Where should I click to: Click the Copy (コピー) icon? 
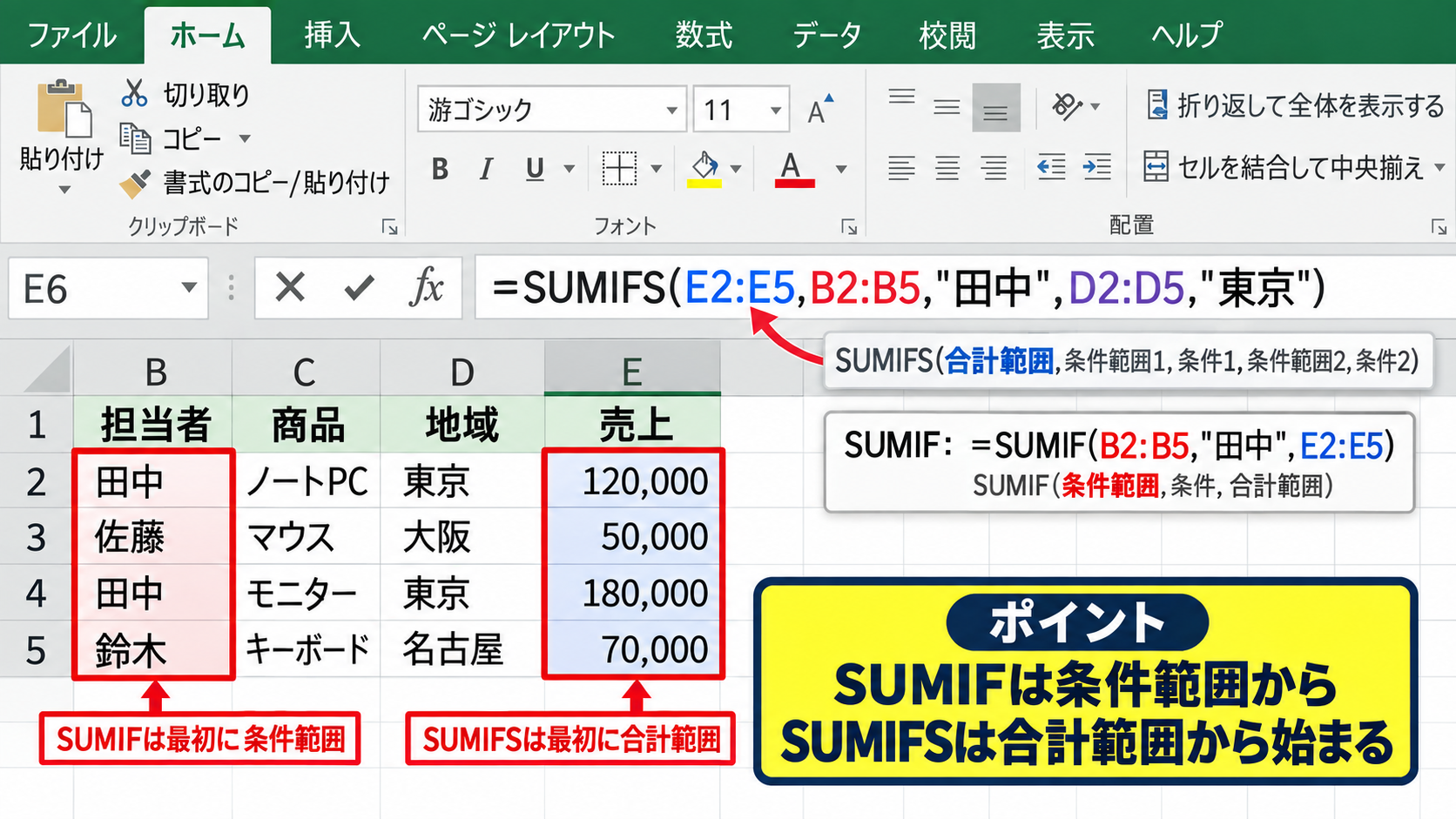pos(135,138)
